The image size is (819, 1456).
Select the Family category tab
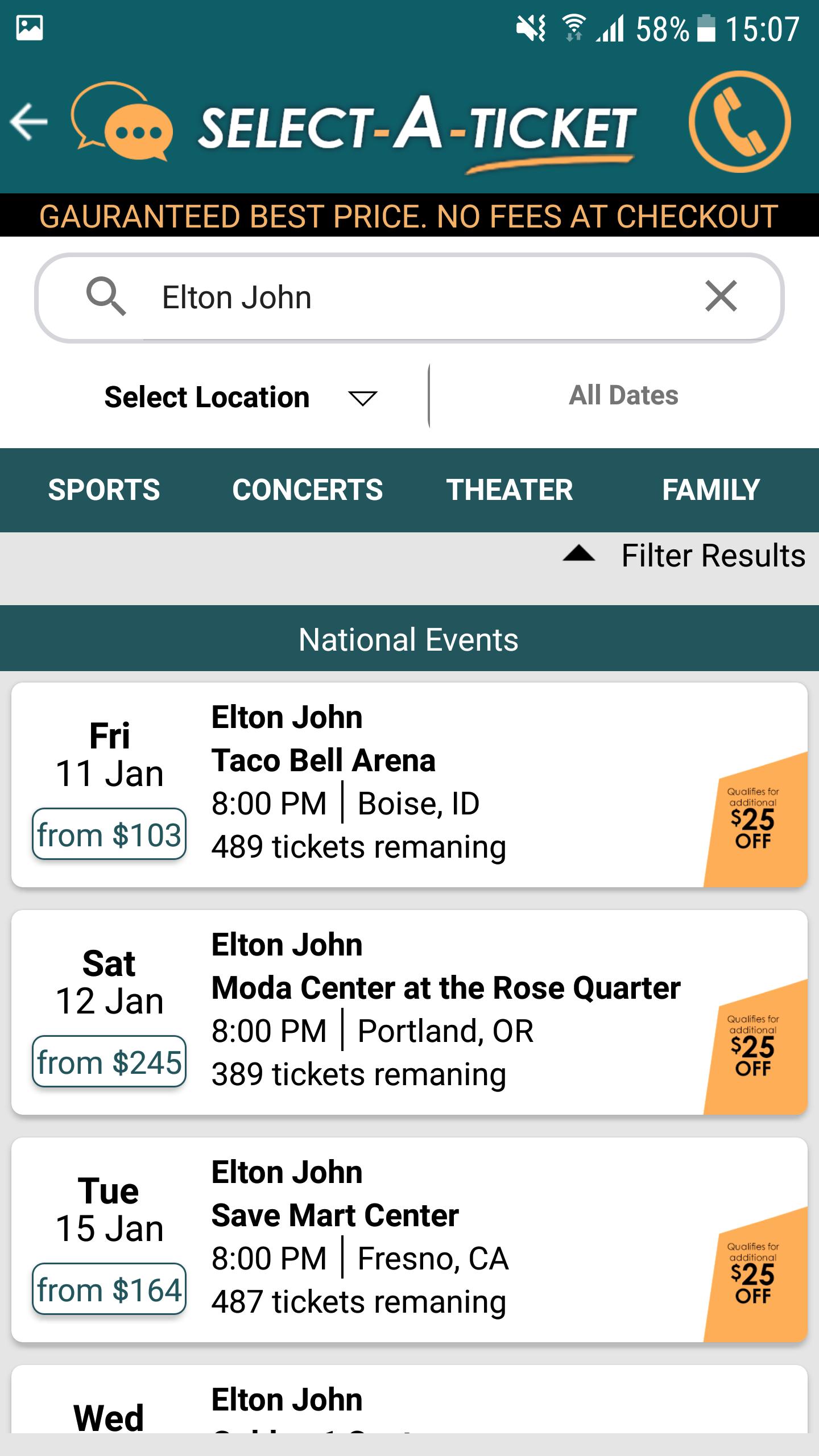[711, 490]
